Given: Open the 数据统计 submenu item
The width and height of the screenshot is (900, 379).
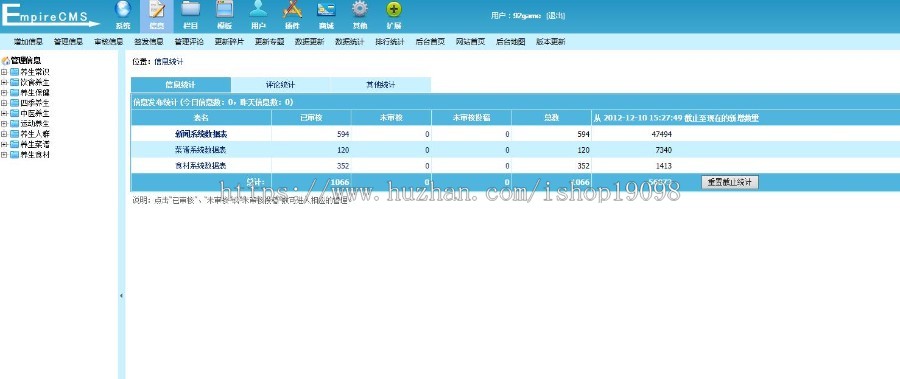Looking at the screenshot, I should pos(350,42).
